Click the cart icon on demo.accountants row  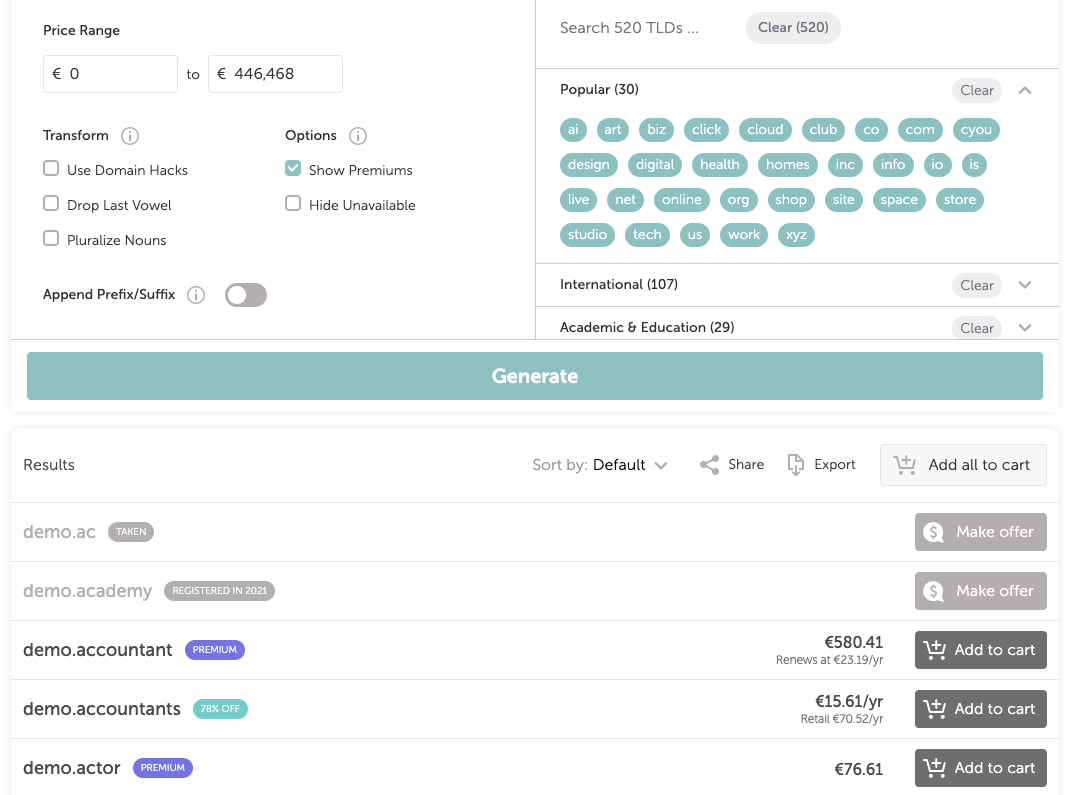coord(935,709)
